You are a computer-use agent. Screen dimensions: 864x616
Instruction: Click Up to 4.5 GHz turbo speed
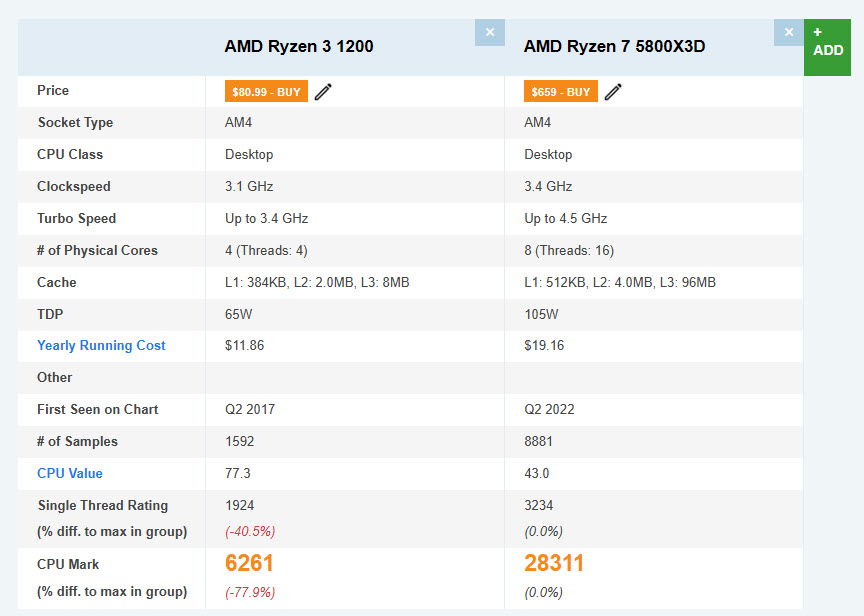pyautogui.click(x=566, y=219)
